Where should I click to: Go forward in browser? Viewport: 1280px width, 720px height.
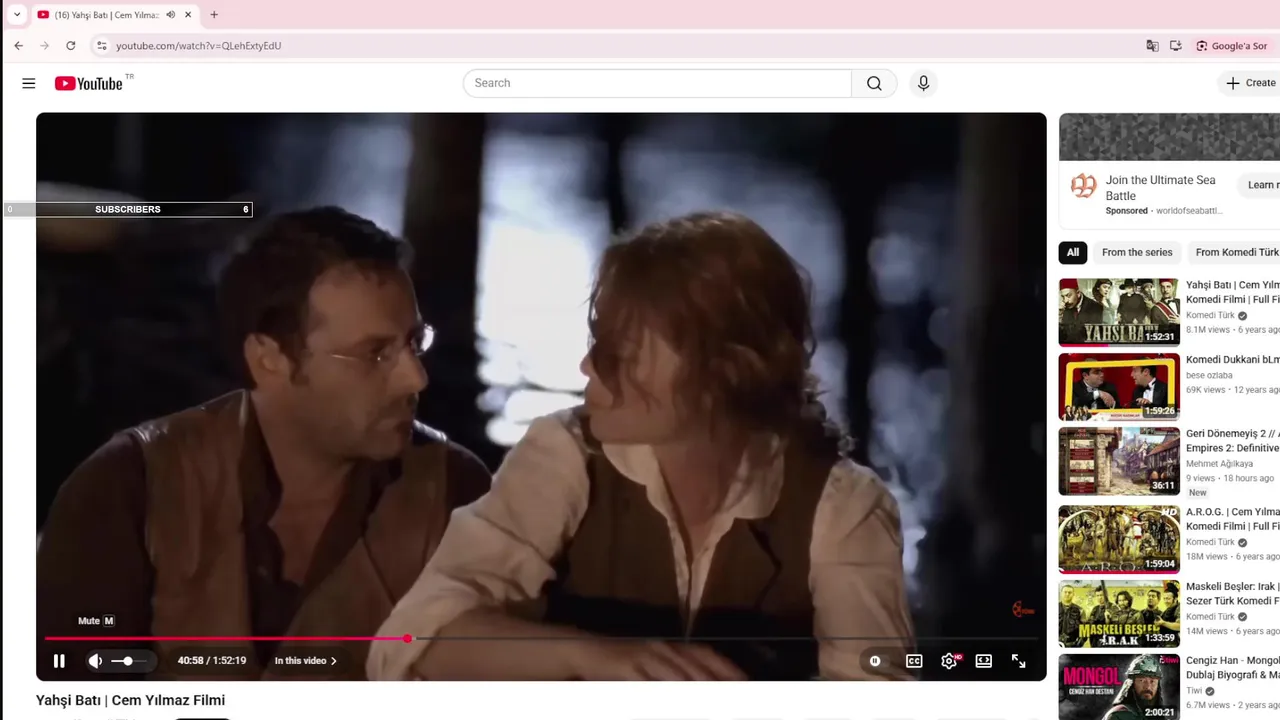tap(44, 45)
